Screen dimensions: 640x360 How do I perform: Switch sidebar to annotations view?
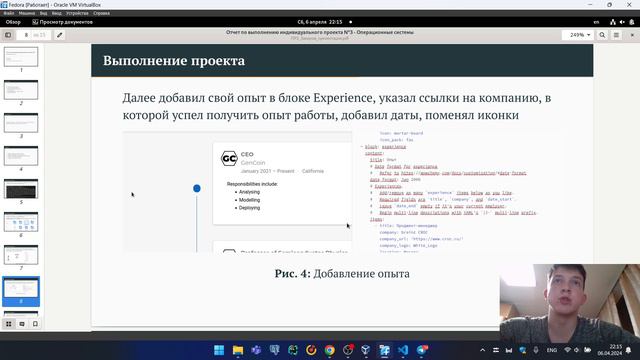tap(22, 324)
